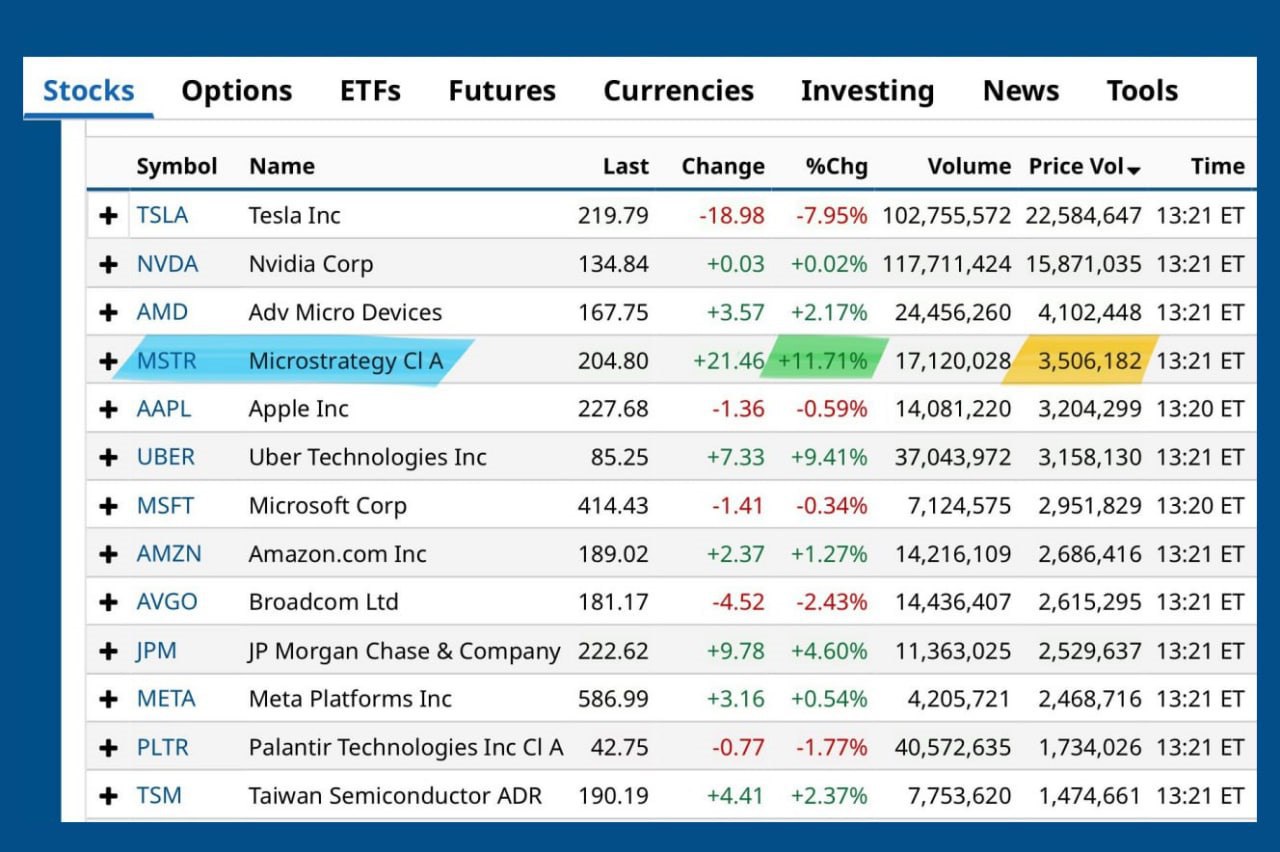1280x852 pixels.
Task: Click the yellow highlighted MSTR price volume
Action: 1090,361
